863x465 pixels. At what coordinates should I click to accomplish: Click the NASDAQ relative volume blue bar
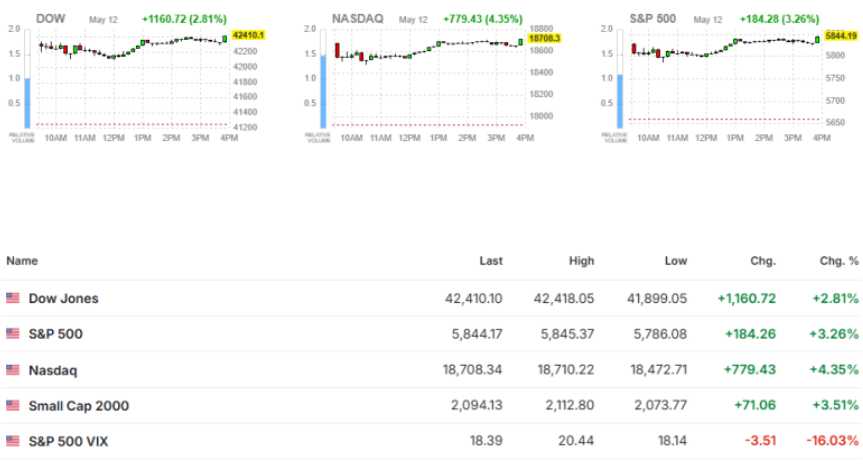[324, 91]
